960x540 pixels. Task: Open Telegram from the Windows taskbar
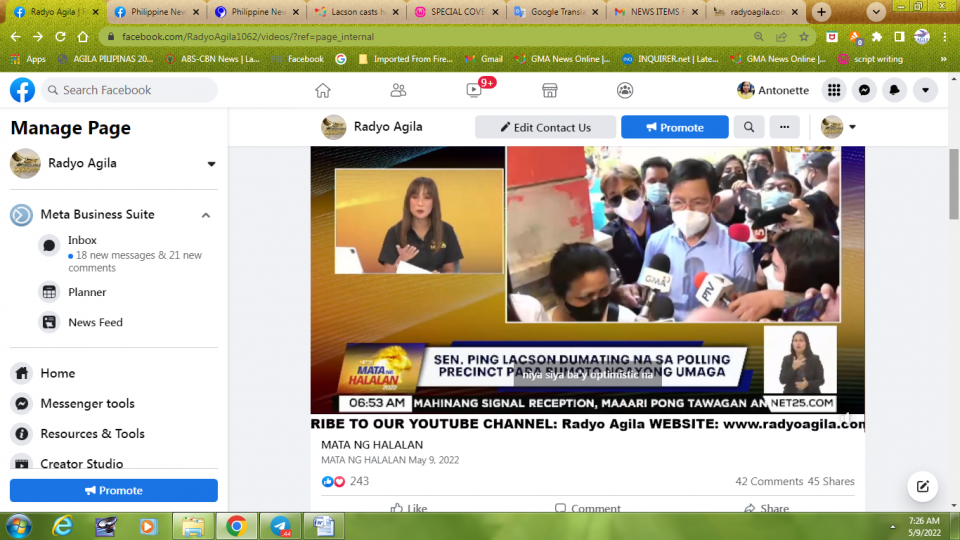(281, 525)
